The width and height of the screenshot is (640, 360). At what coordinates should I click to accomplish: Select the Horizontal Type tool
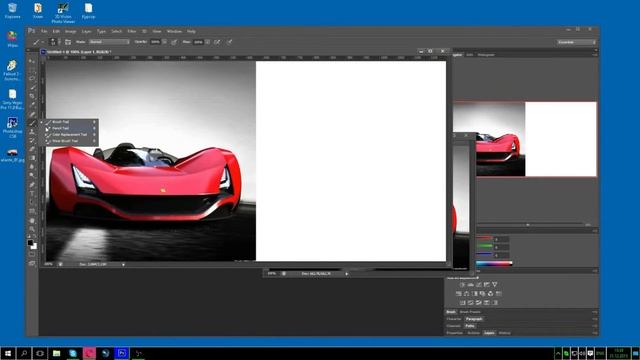pos(32,193)
